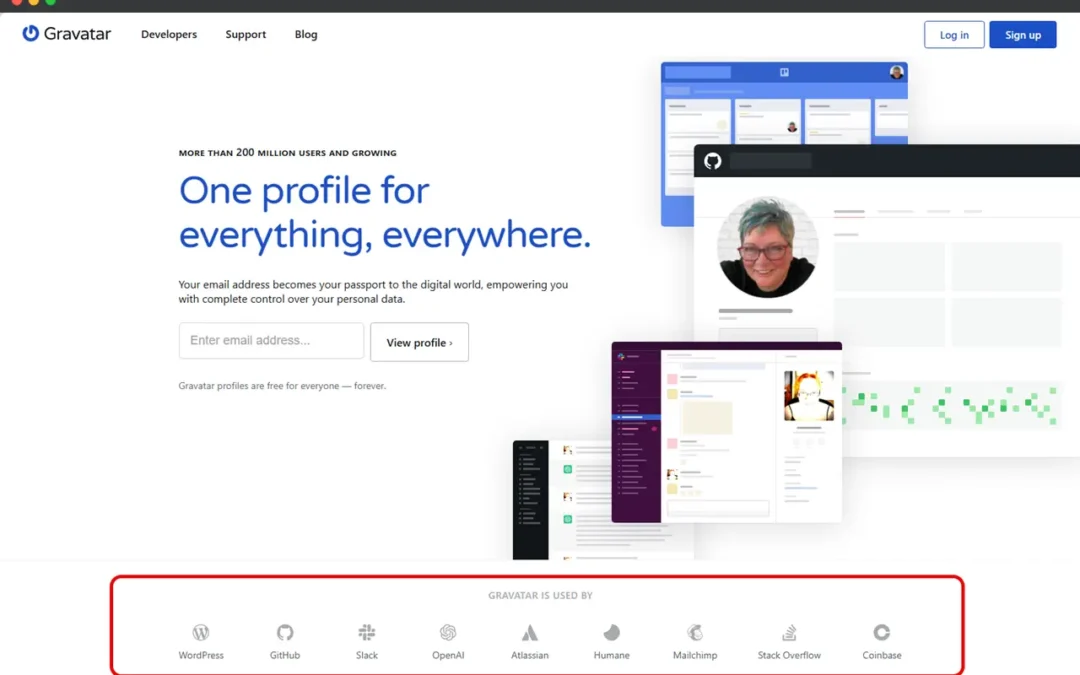This screenshot has width=1080, height=675.
Task: Click the Slack logo icon
Action: (366, 632)
